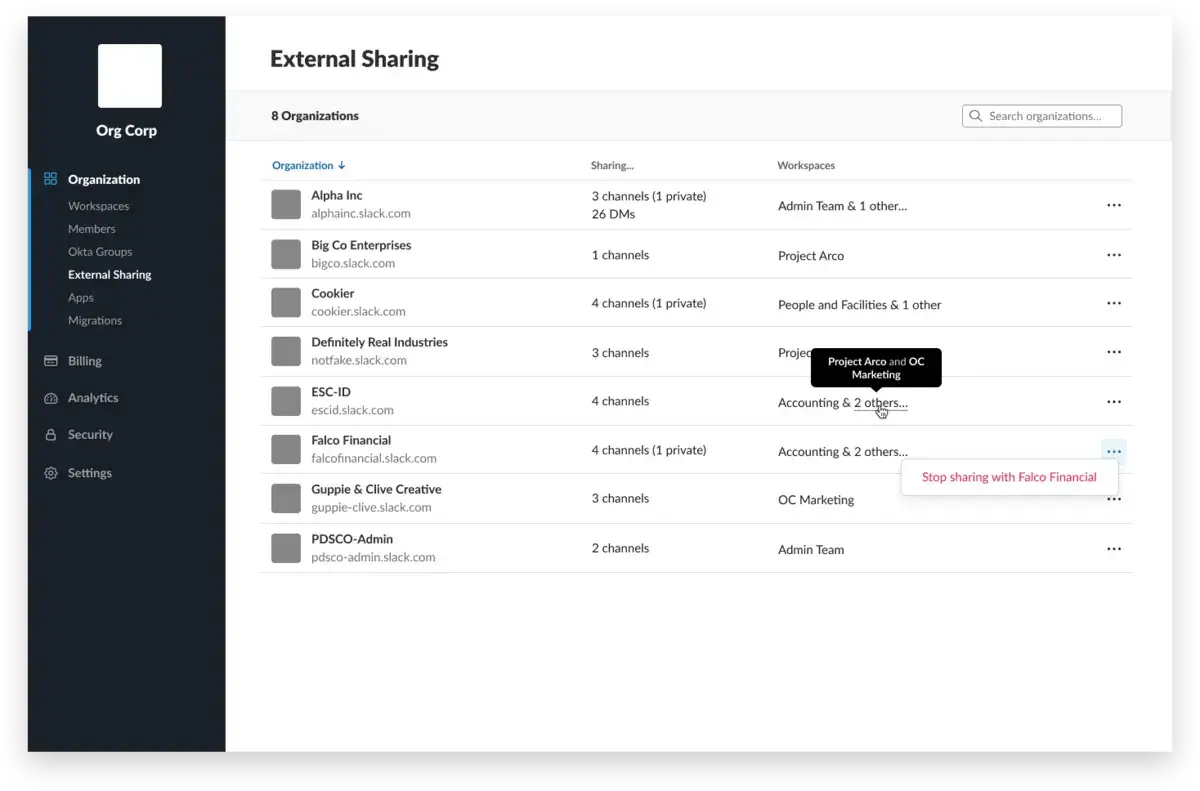
Task: Open more options for Alpha Inc
Action: [x=1114, y=205]
